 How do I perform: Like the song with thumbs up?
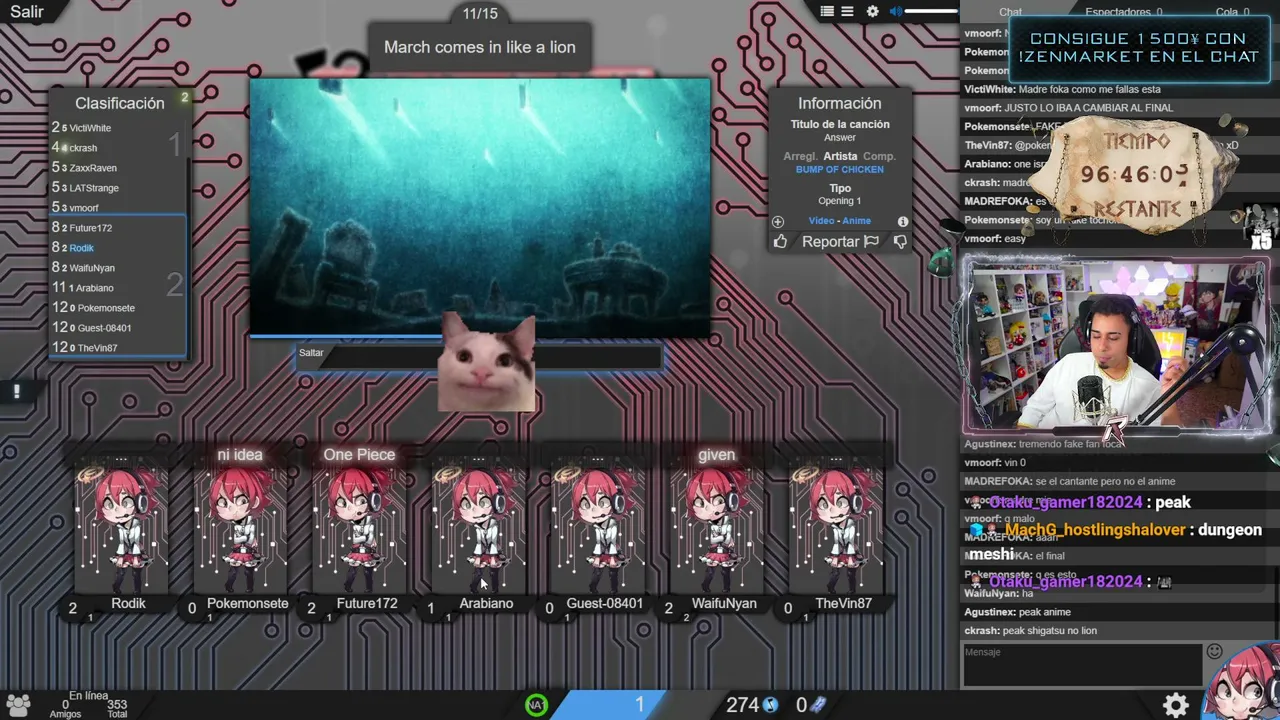click(780, 241)
